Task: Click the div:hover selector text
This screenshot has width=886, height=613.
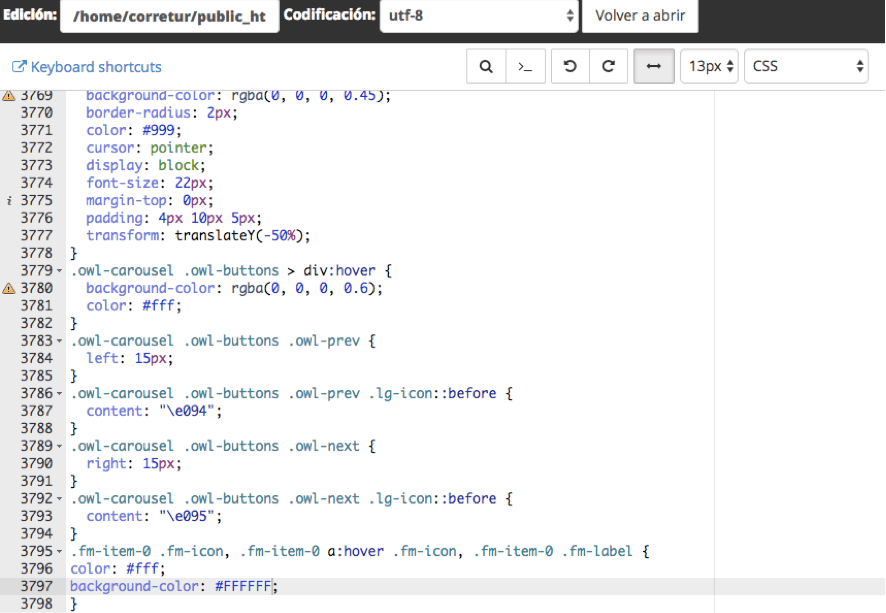Action: [340, 271]
